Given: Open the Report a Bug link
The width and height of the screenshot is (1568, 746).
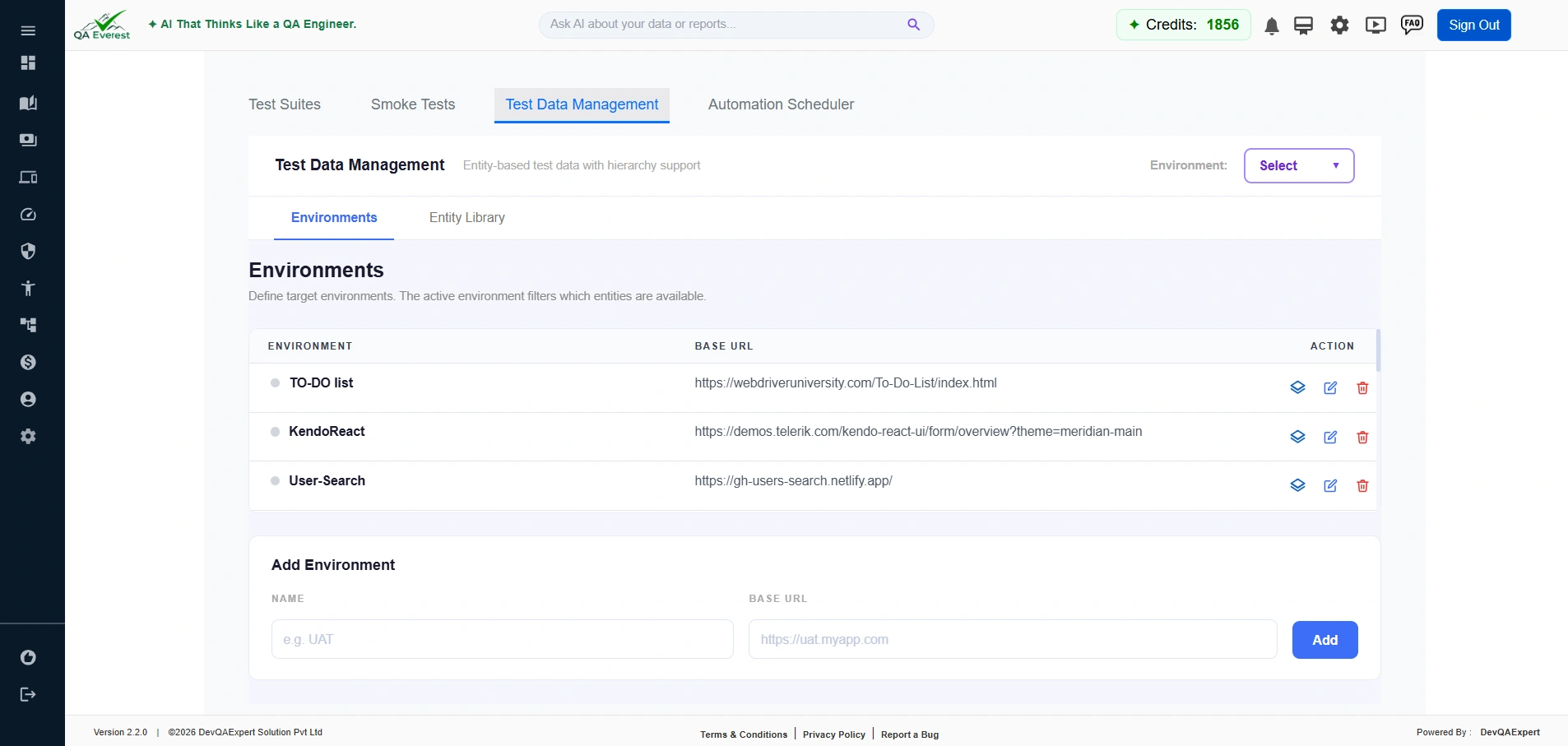Looking at the screenshot, I should (x=910, y=734).
